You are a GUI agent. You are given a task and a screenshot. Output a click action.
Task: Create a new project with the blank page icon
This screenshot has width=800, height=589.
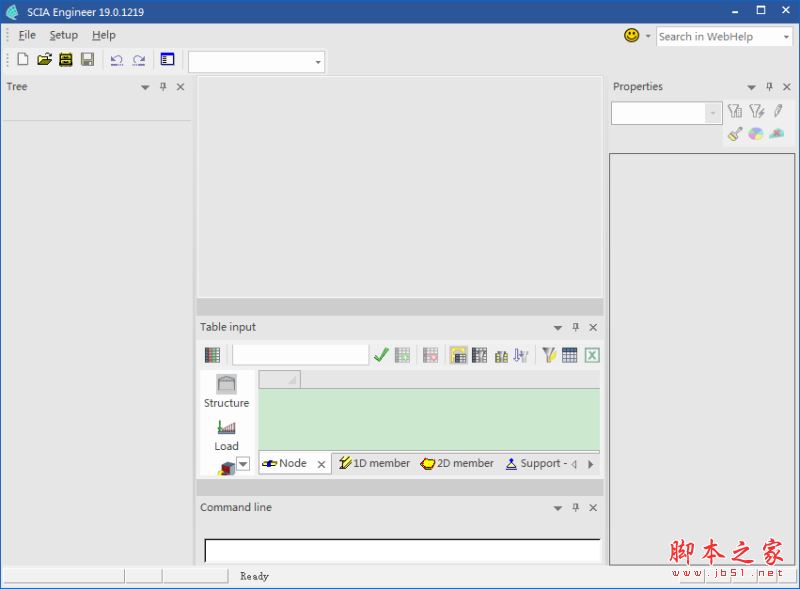point(22,59)
